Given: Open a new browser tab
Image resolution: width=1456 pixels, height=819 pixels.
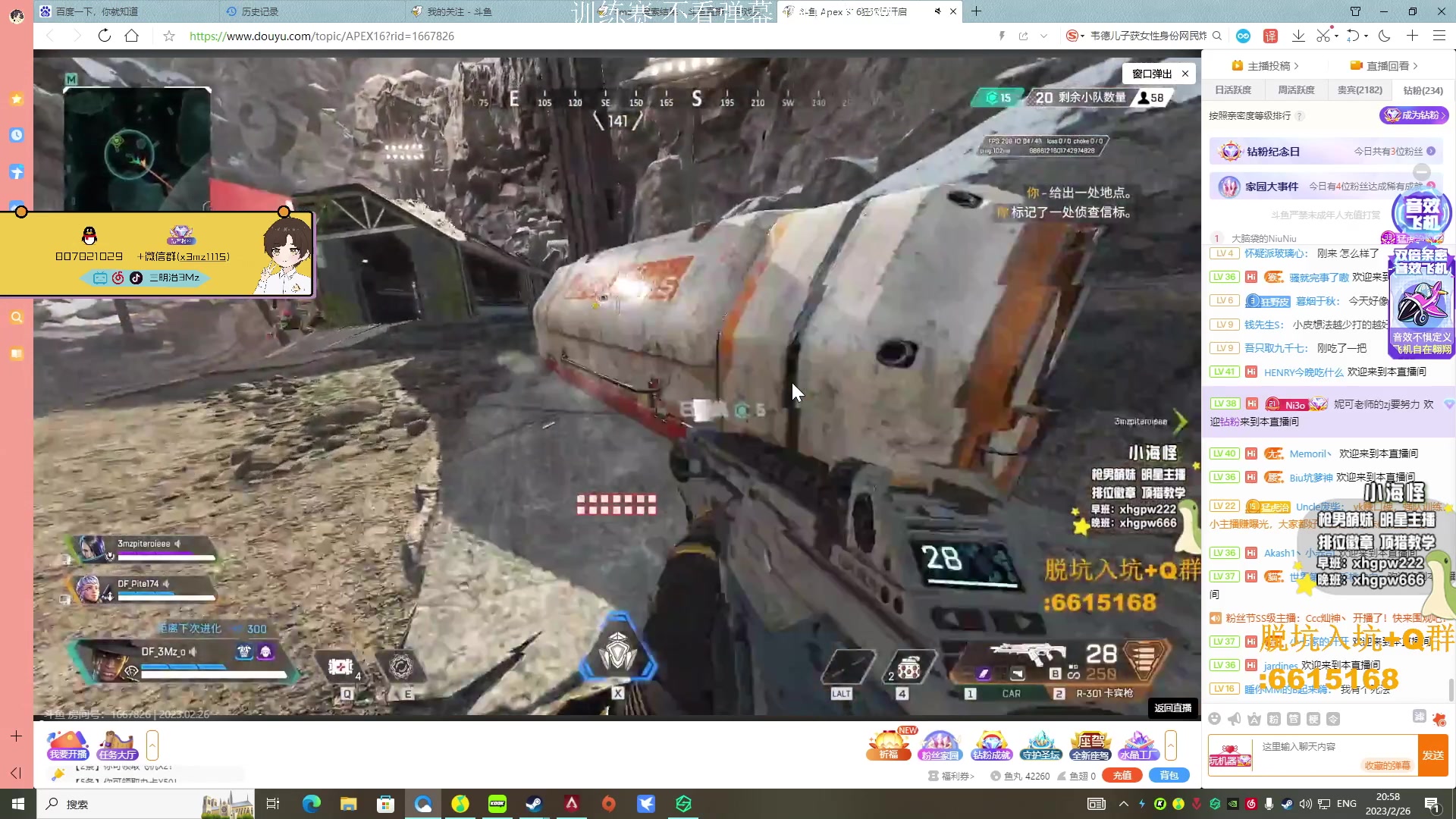Looking at the screenshot, I should pyautogui.click(x=976, y=11).
